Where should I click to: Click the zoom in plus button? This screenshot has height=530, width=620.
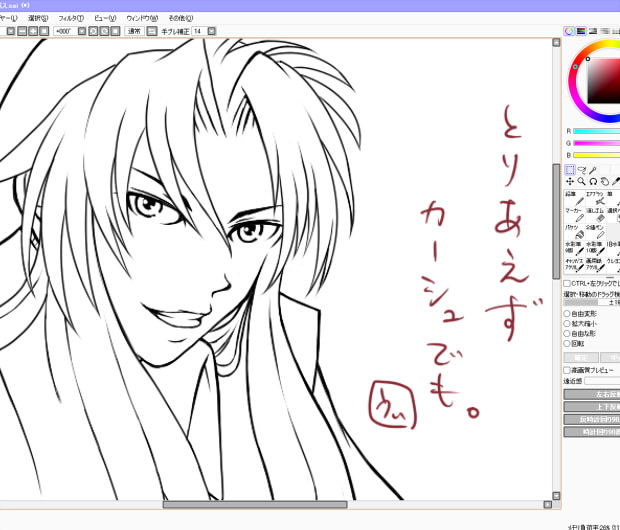click(x=33, y=31)
